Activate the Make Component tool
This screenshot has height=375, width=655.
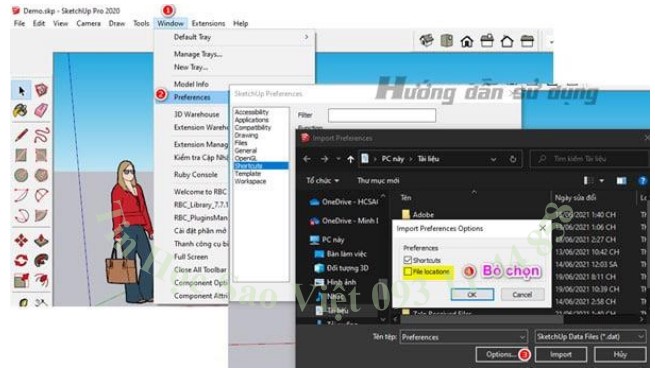click(x=41, y=90)
